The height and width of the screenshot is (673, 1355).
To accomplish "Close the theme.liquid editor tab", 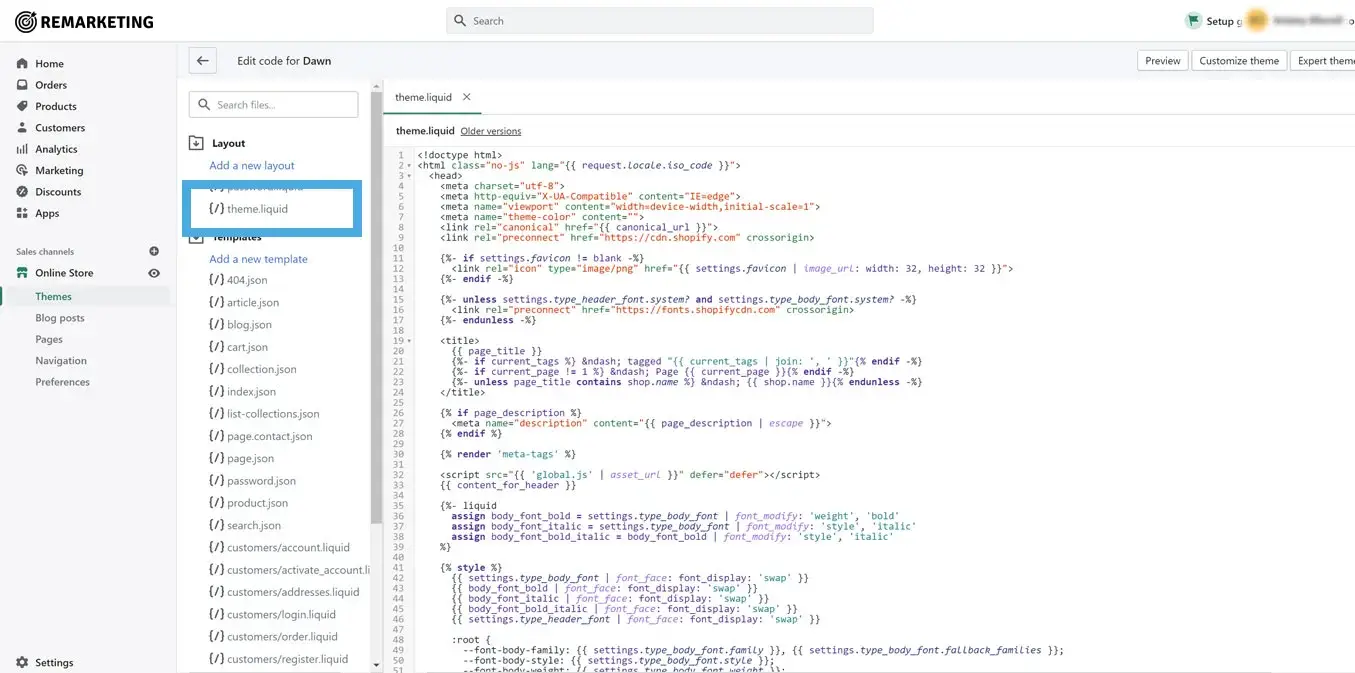I will [x=466, y=97].
